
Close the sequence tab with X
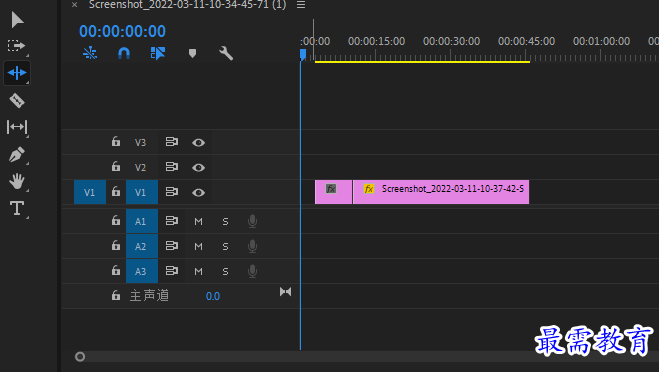coord(74,5)
